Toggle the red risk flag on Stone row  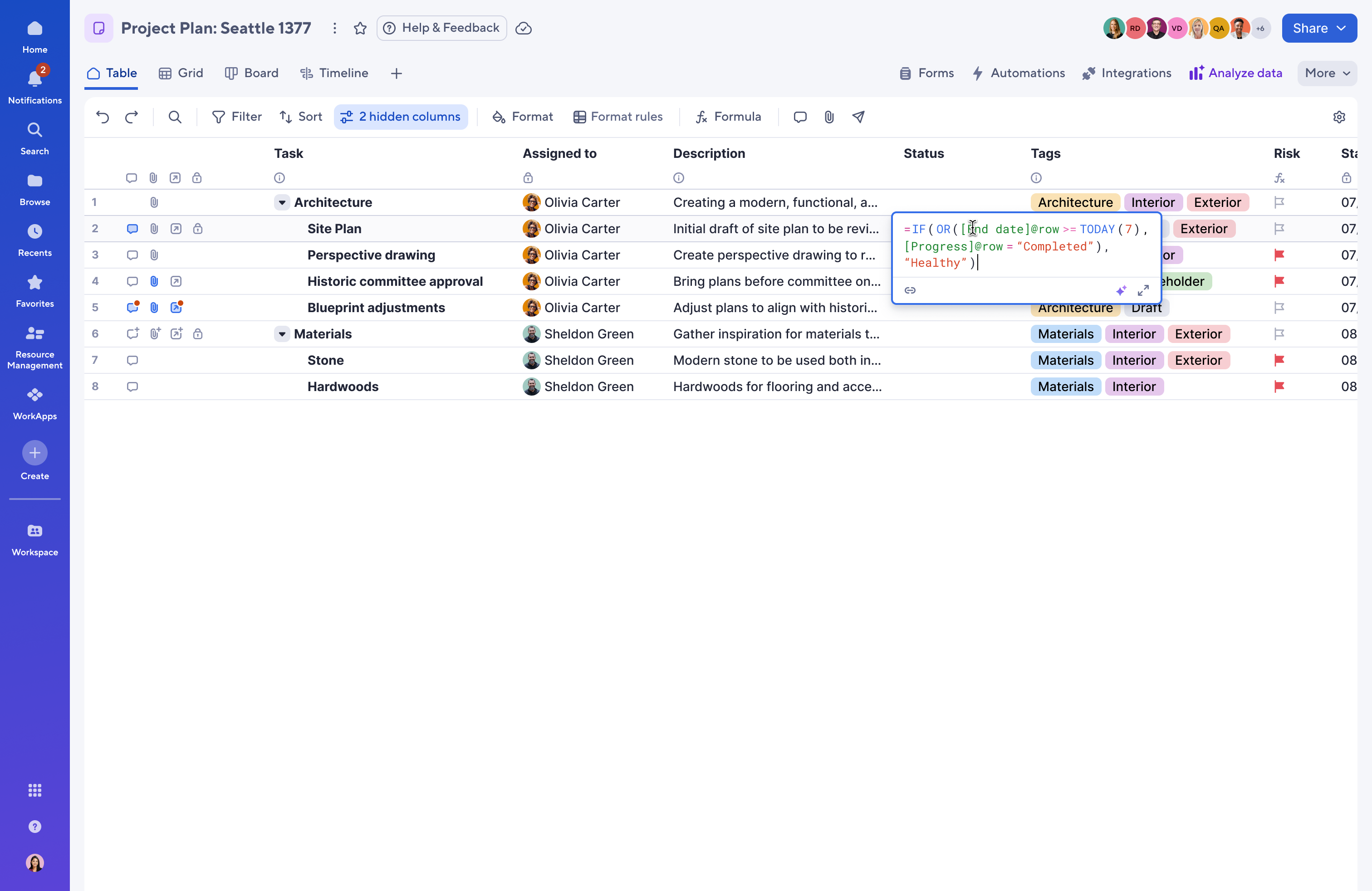pyautogui.click(x=1280, y=360)
